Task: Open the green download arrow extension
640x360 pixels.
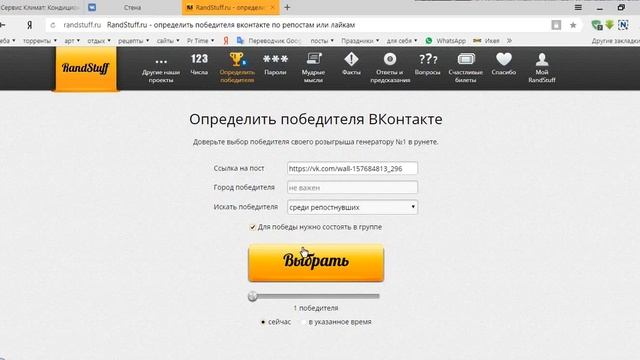Action: pos(609,25)
